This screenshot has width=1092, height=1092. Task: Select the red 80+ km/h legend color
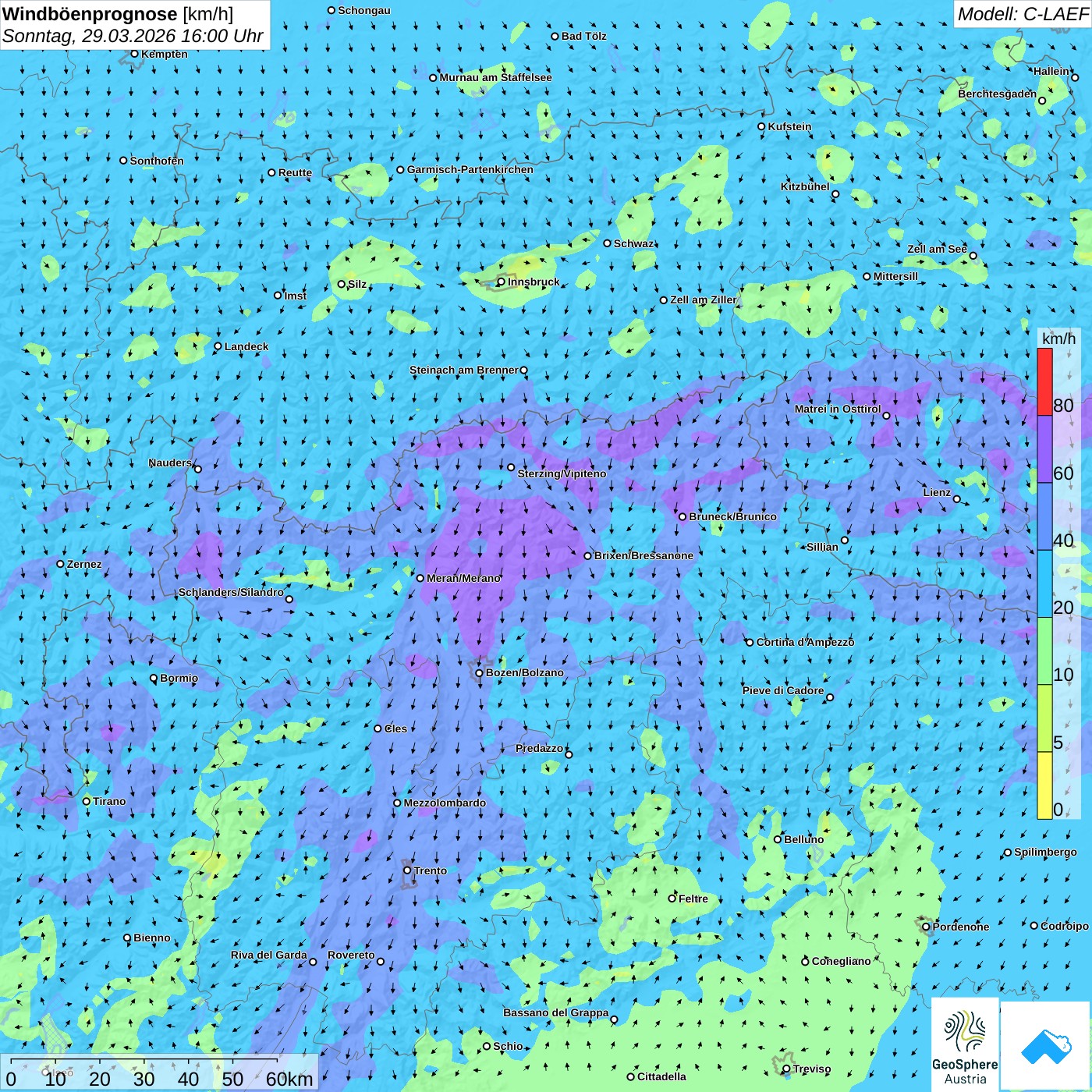pos(1044,381)
